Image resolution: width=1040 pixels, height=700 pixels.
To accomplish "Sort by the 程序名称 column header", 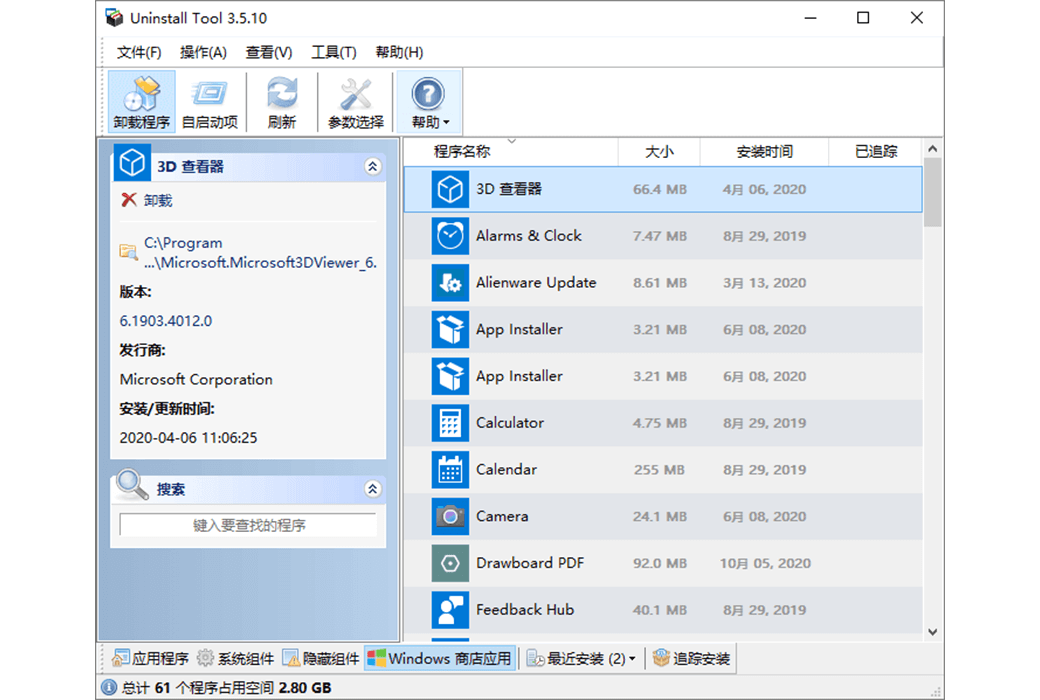I will coord(511,152).
